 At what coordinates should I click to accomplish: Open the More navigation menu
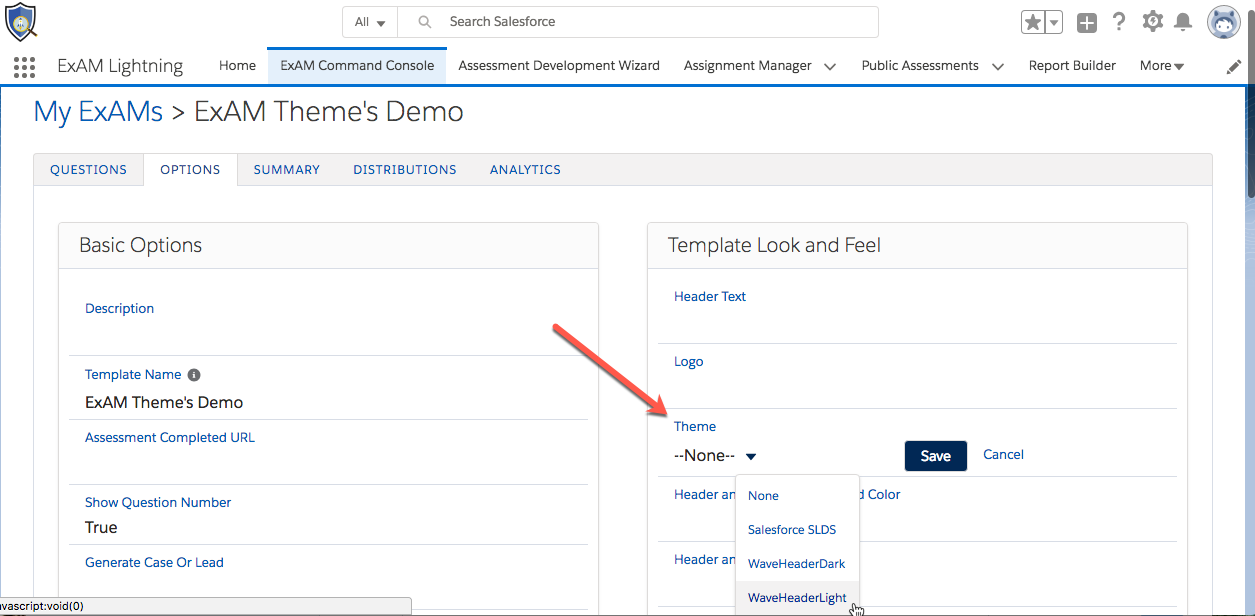(1162, 66)
